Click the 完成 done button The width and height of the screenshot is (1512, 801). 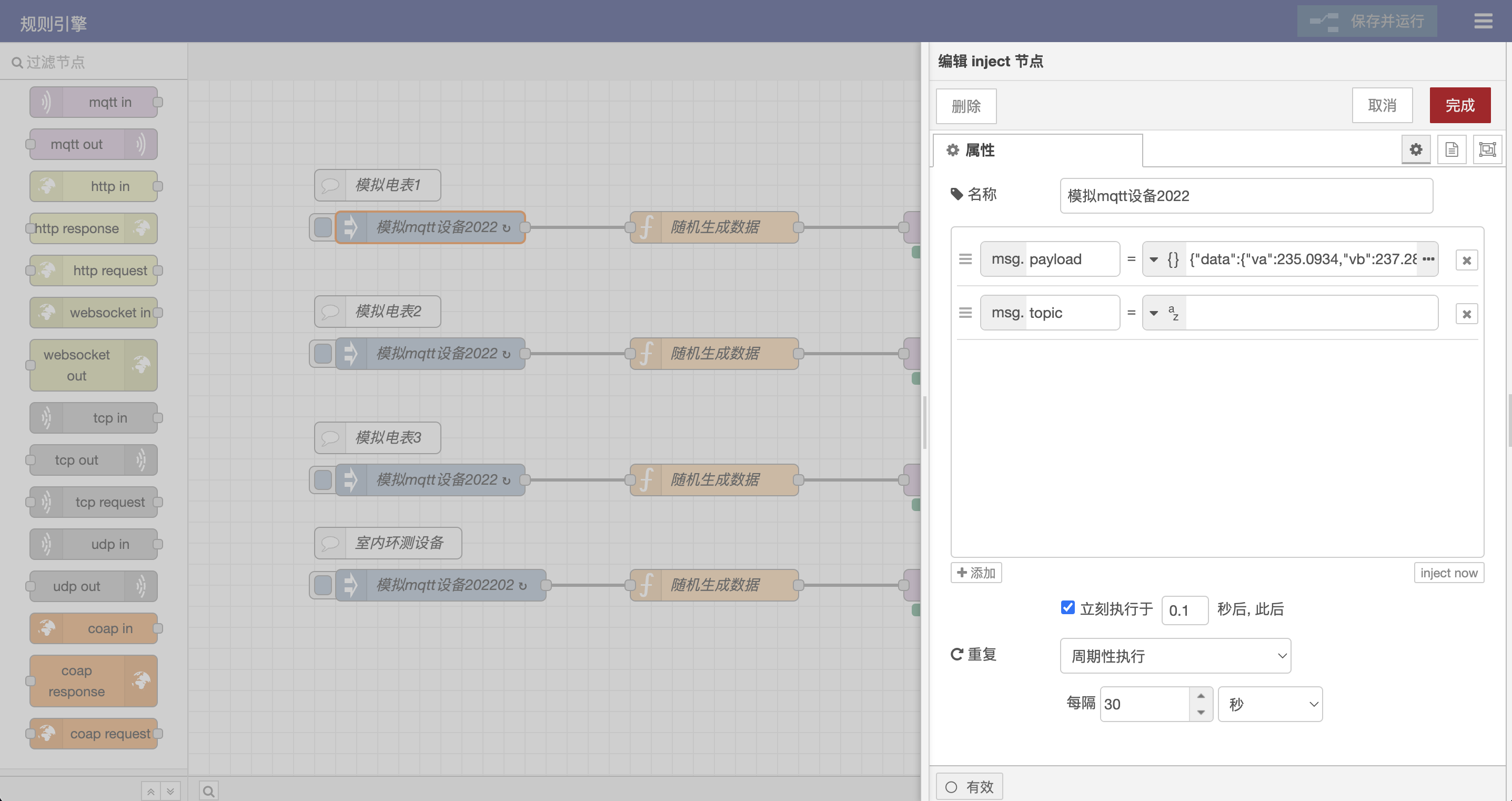click(x=1459, y=106)
